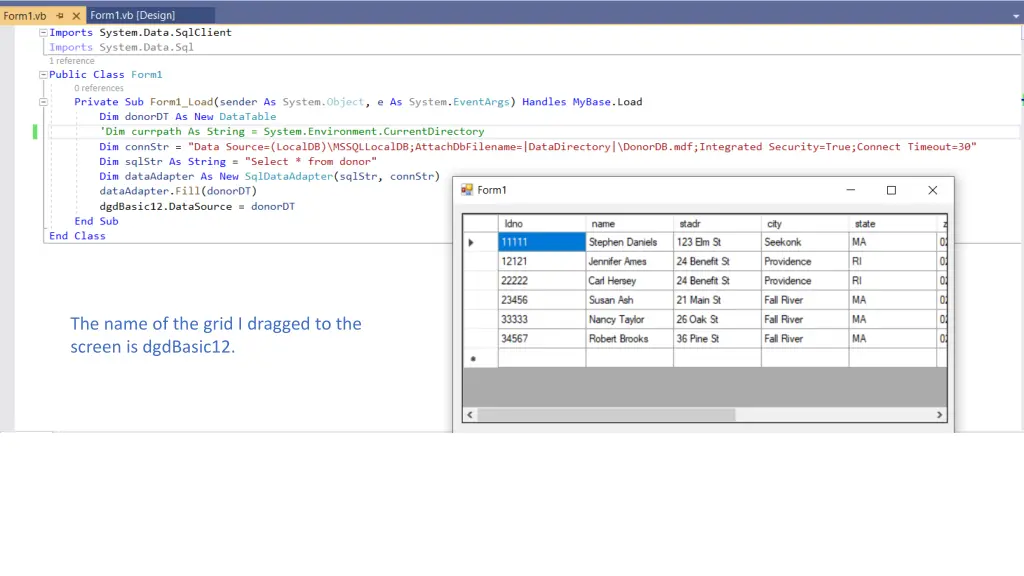The image size is (1024, 576).
Task: Select the 26 Oak St address cell
Action: point(717,319)
